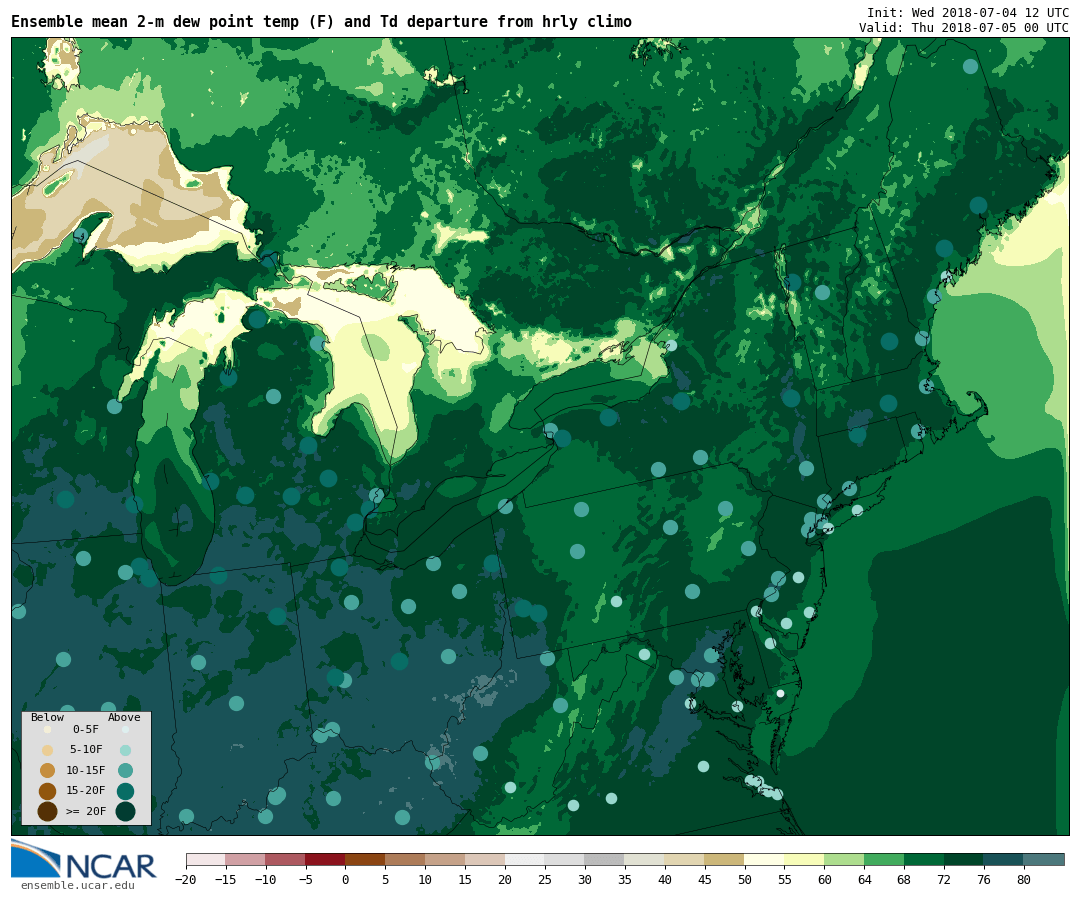Select the 15-20F label in the legend

[86, 790]
